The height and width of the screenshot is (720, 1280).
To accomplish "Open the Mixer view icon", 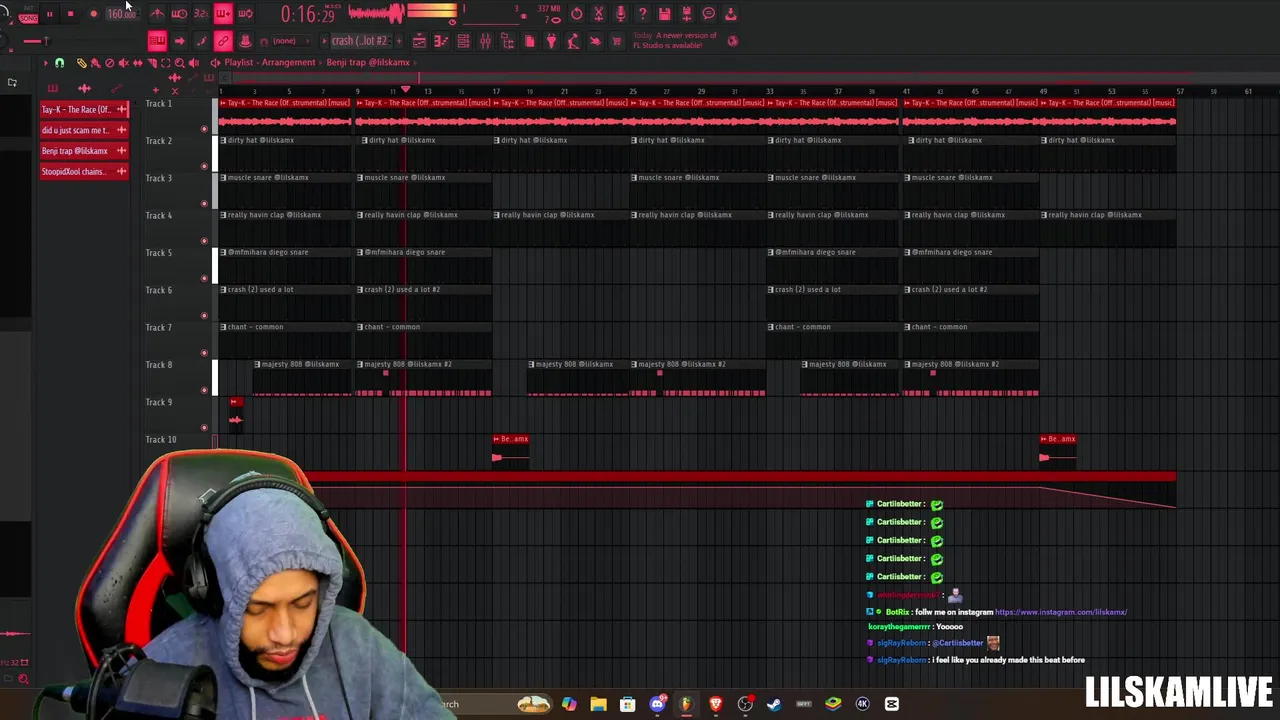I will pos(485,41).
